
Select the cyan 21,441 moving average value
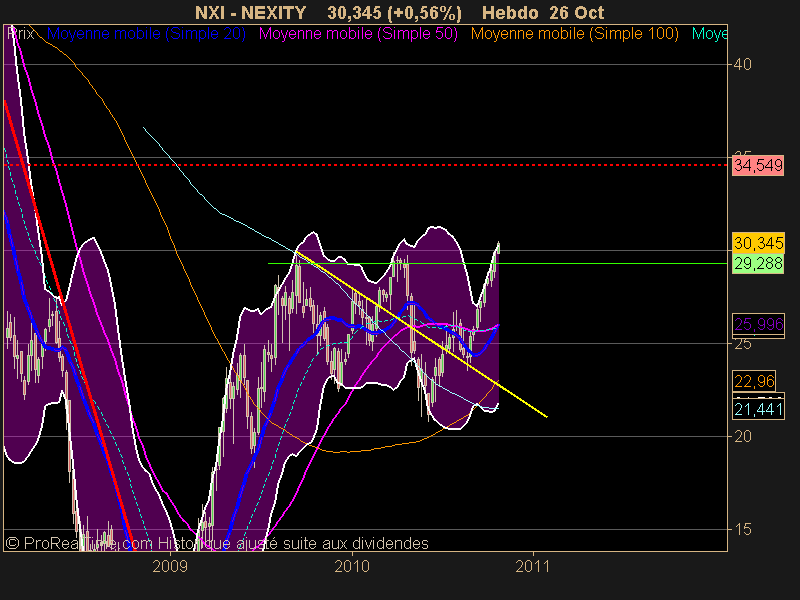(758, 409)
